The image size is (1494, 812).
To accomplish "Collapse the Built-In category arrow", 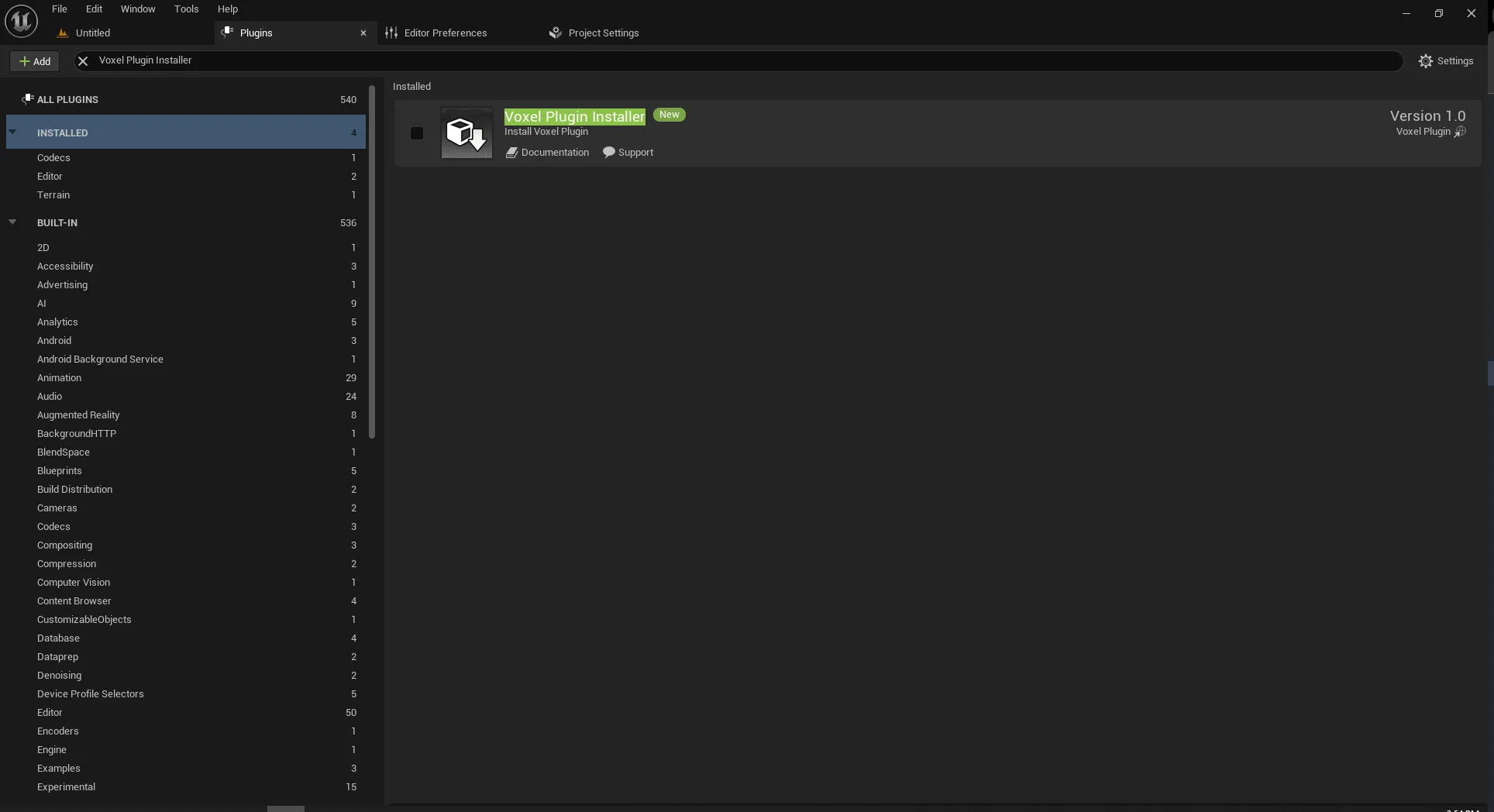I will click(12, 222).
